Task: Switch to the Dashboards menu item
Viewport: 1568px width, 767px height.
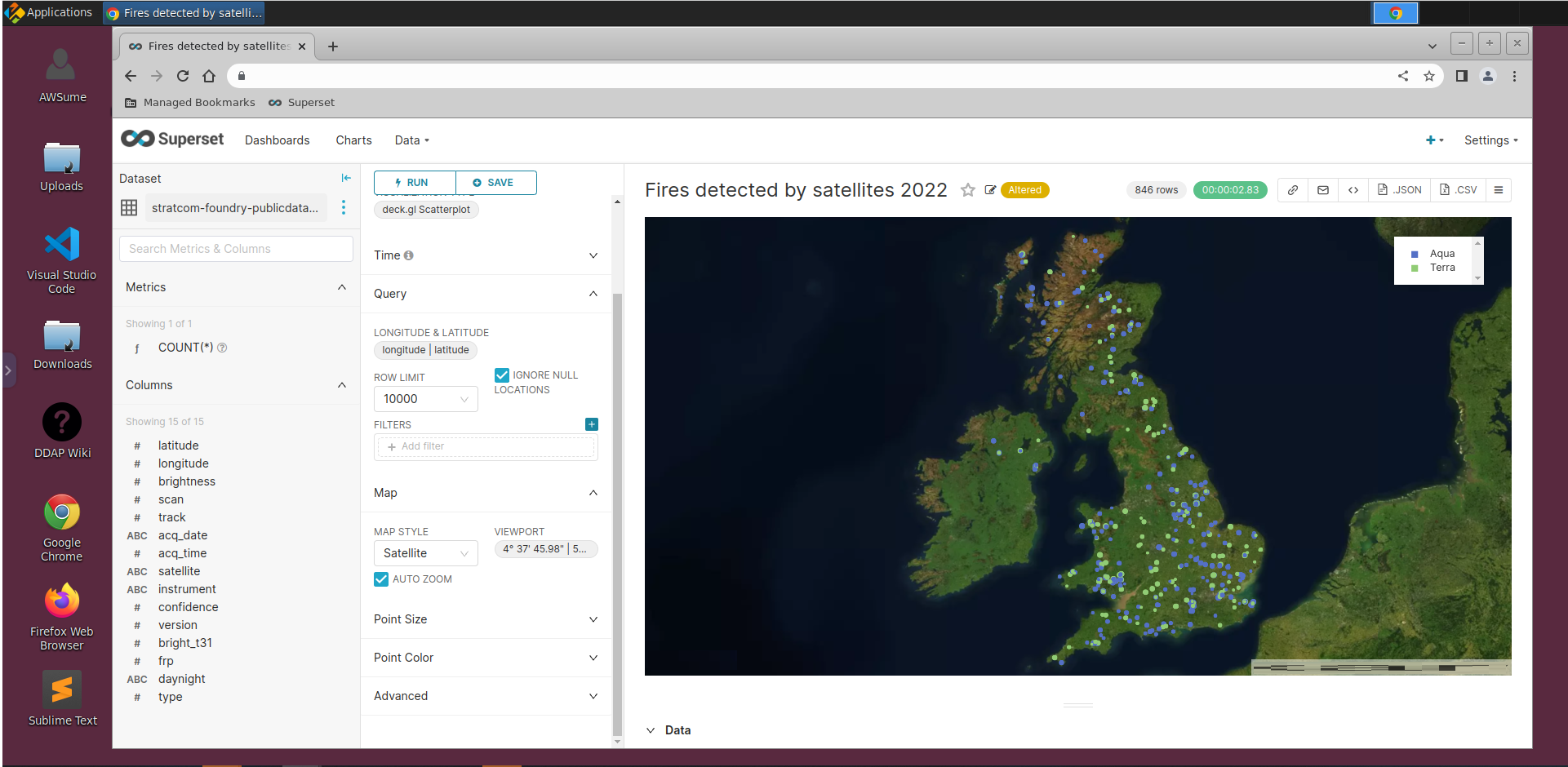Action: coord(277,140)
